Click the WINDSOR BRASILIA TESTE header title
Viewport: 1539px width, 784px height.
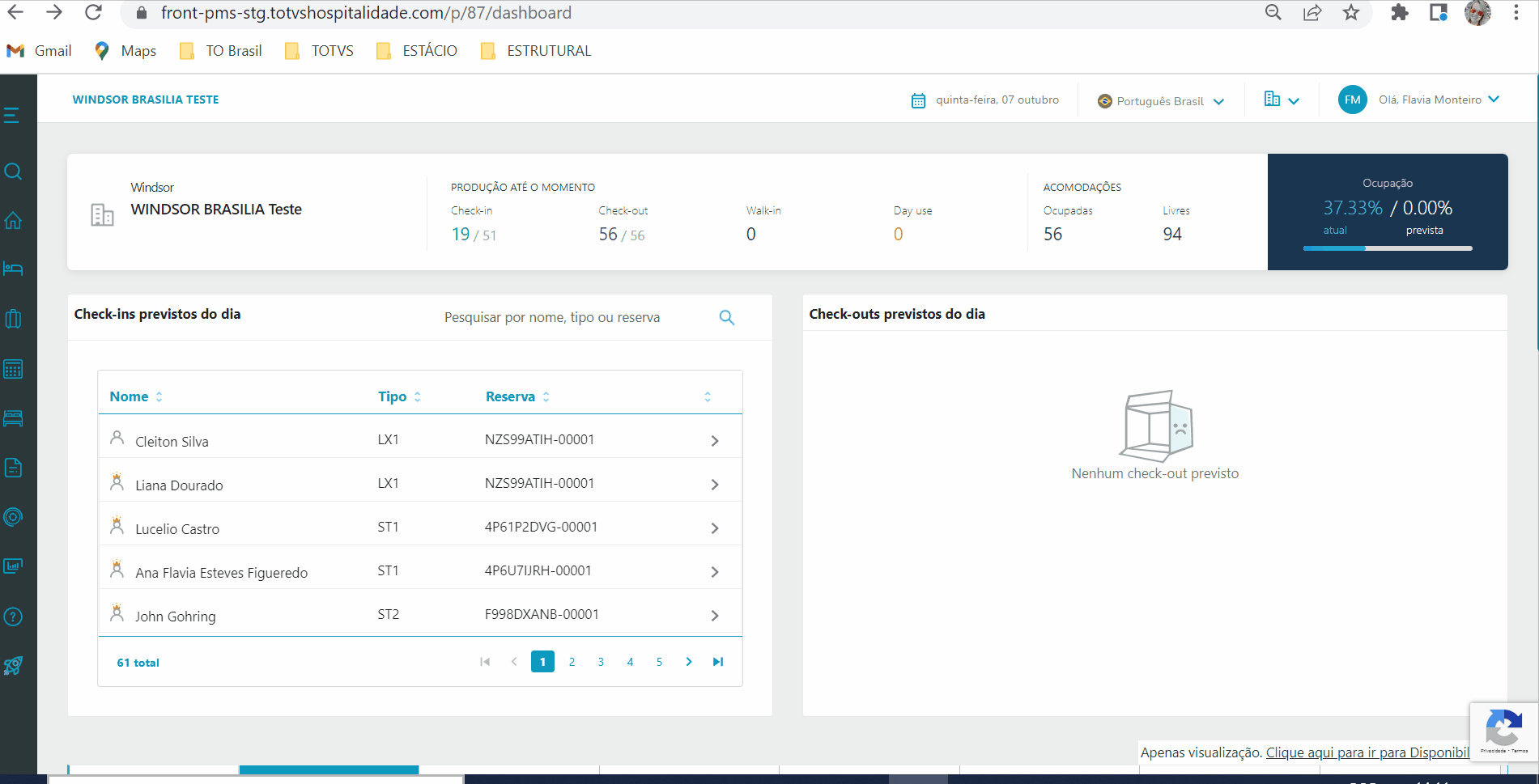[146, 100]
